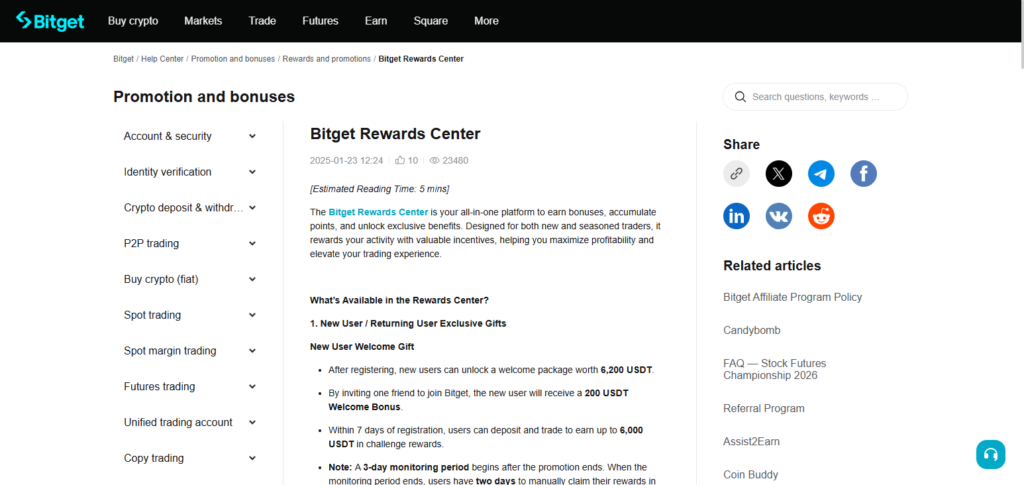Click the Estimated Reading Time text
1024x485 pixels.
coord(379,189)
